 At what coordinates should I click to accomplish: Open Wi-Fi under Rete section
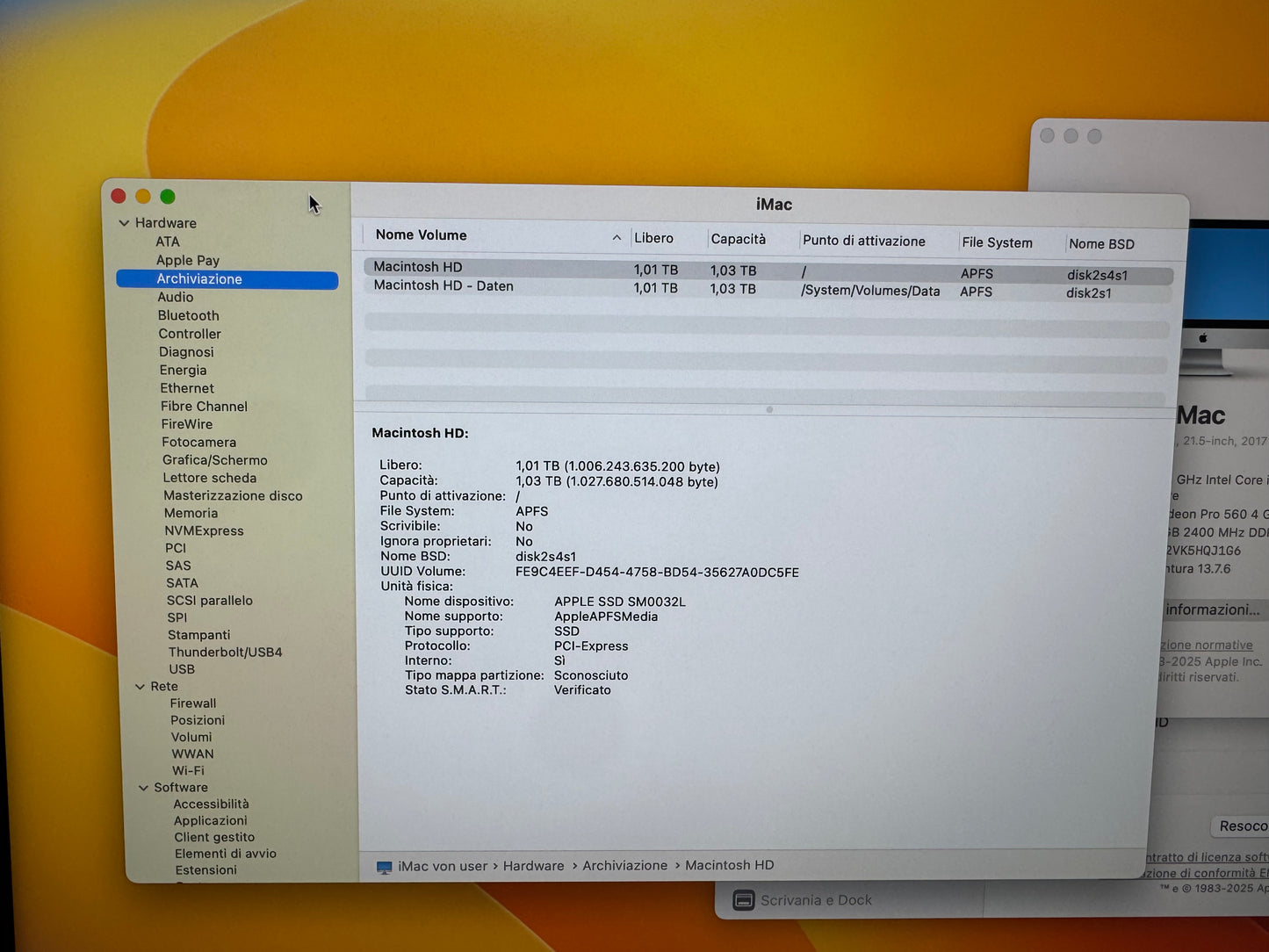188,770
